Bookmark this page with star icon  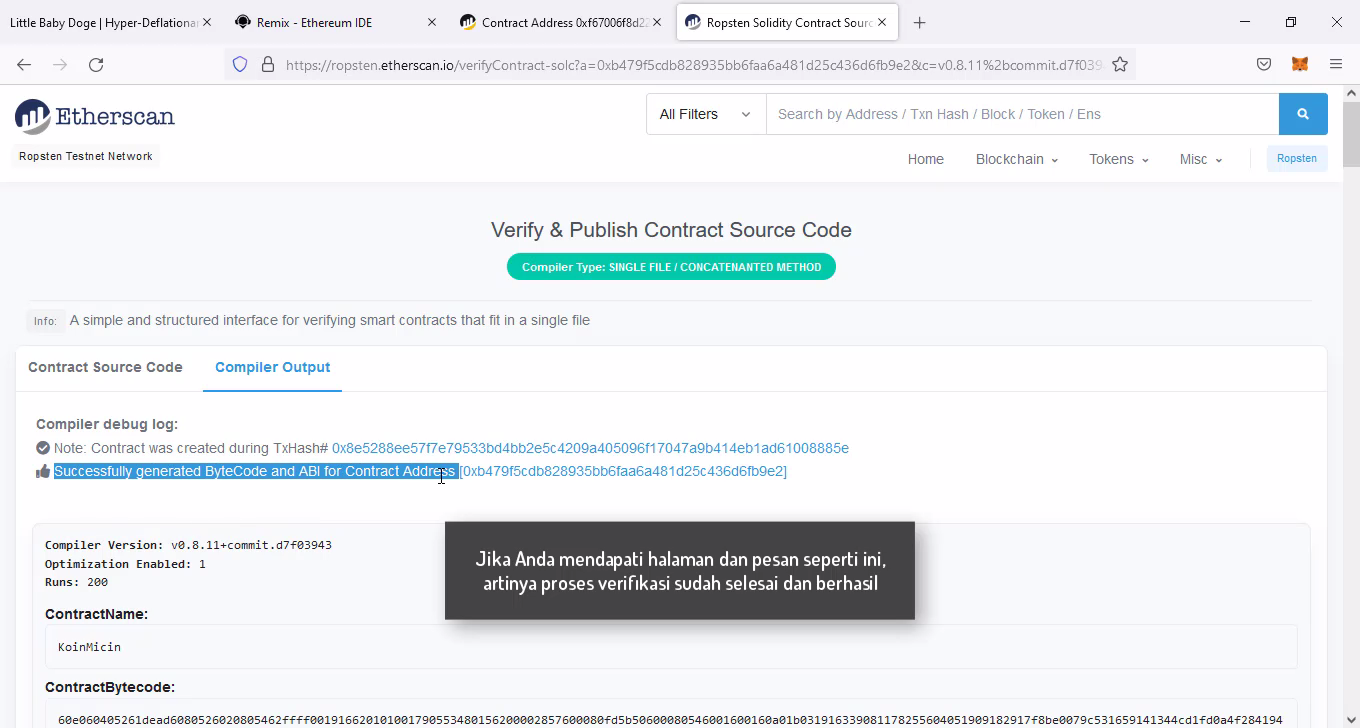point(1120,64)
